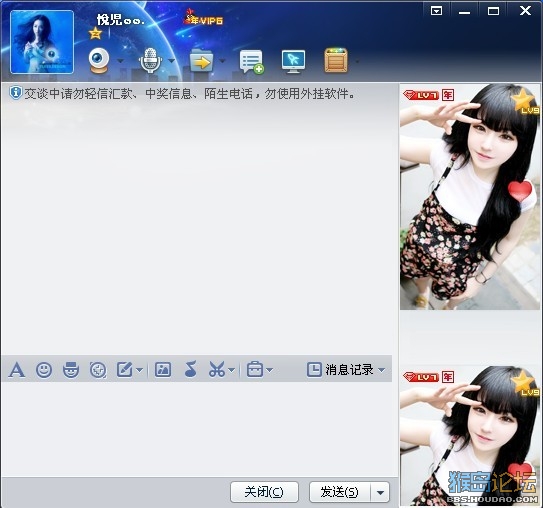Open 消息记录 message history
The height and width of the screenshot is (508, 543).
[x=349, y=370]
